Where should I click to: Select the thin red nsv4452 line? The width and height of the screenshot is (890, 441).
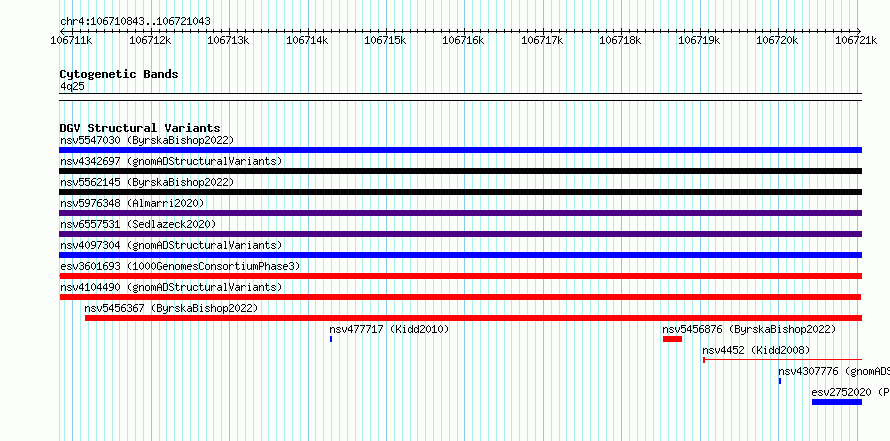click(782, 360)
